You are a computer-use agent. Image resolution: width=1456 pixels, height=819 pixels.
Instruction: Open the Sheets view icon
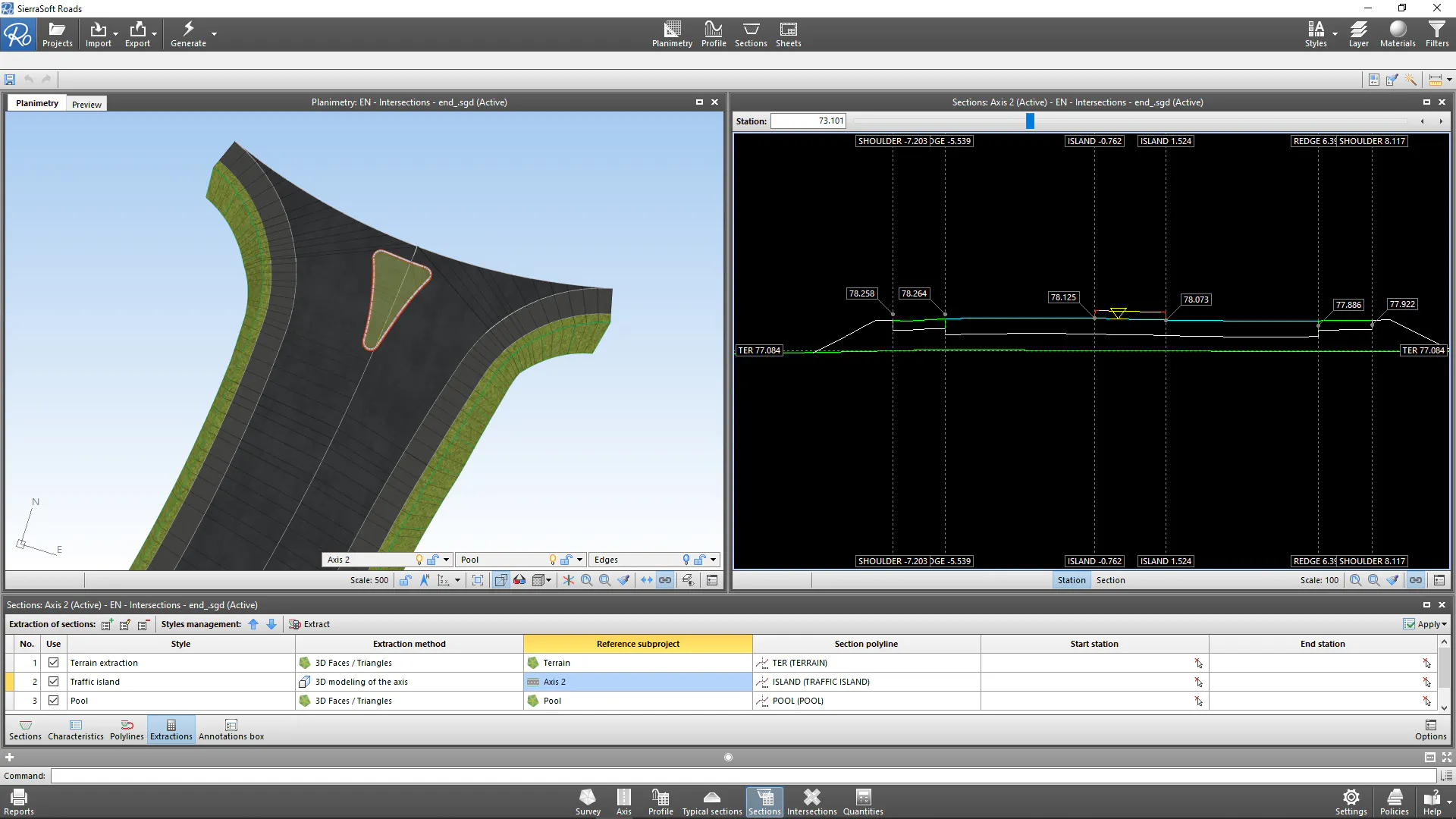point(788,34)
